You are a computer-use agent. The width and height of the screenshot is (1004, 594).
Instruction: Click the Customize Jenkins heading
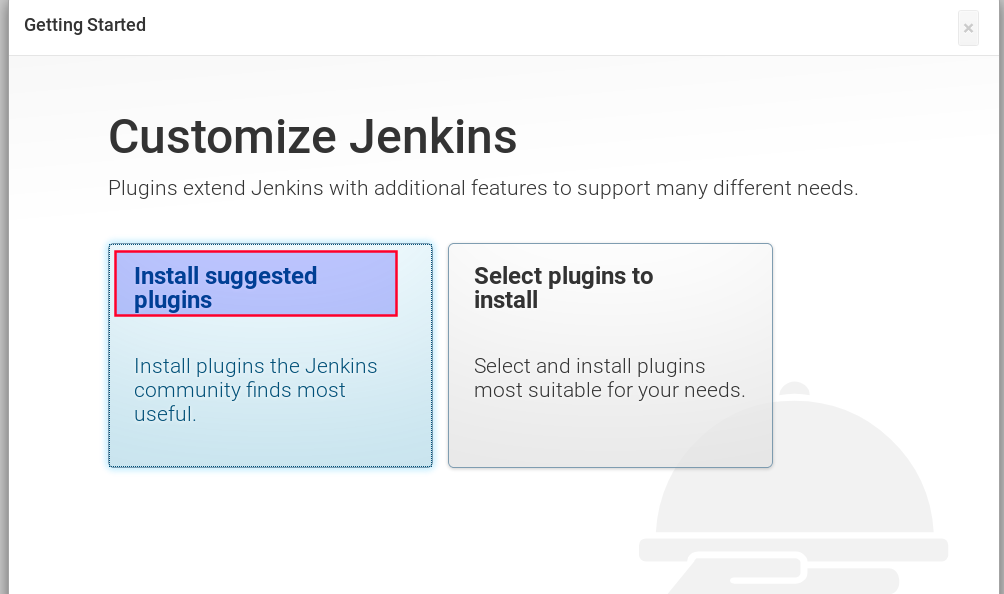(x=312, y=137)
